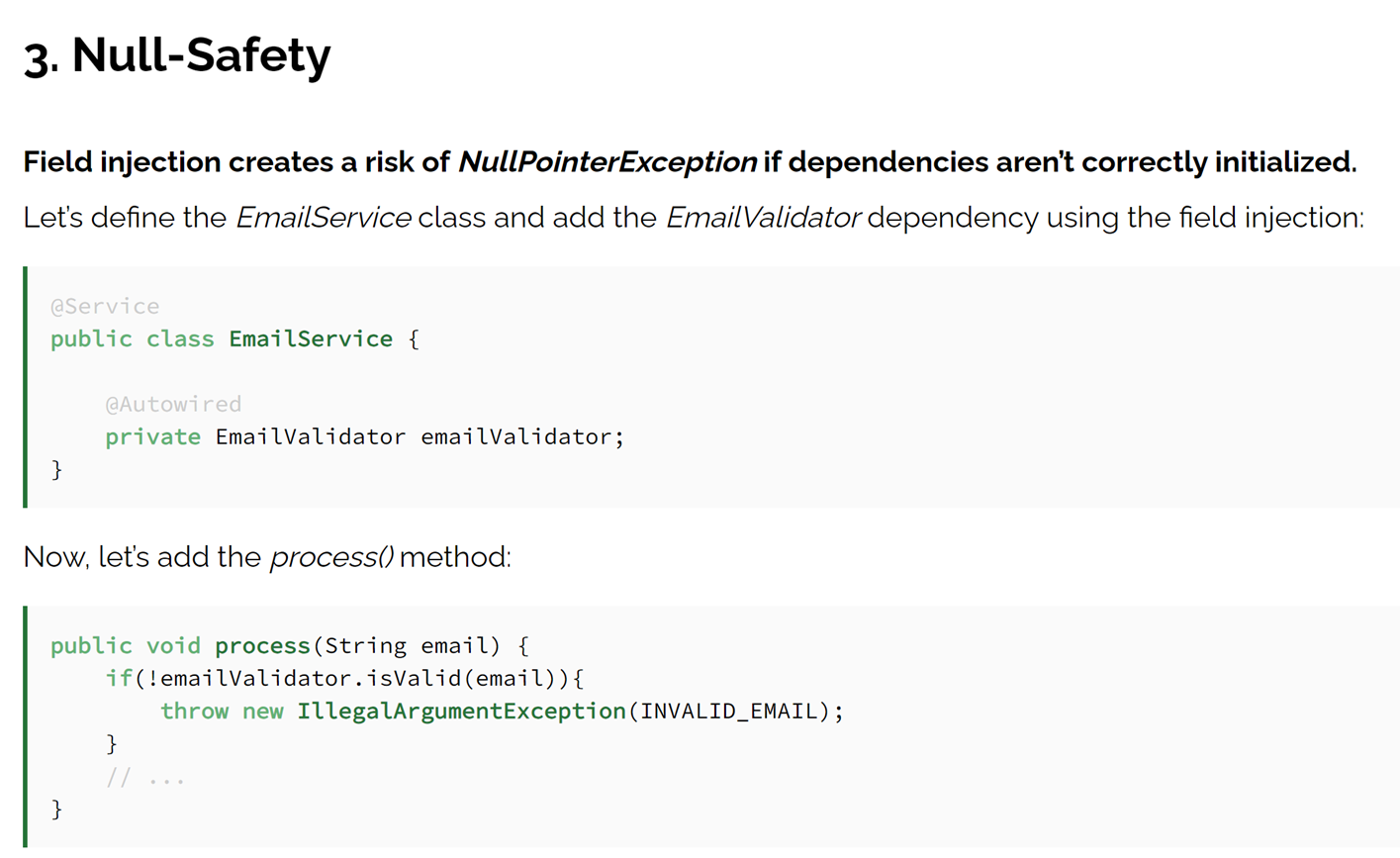Click the 'public void' keywords in second code block
The width and height of the screenshot is (1400, 858).
tap(126, 646)
